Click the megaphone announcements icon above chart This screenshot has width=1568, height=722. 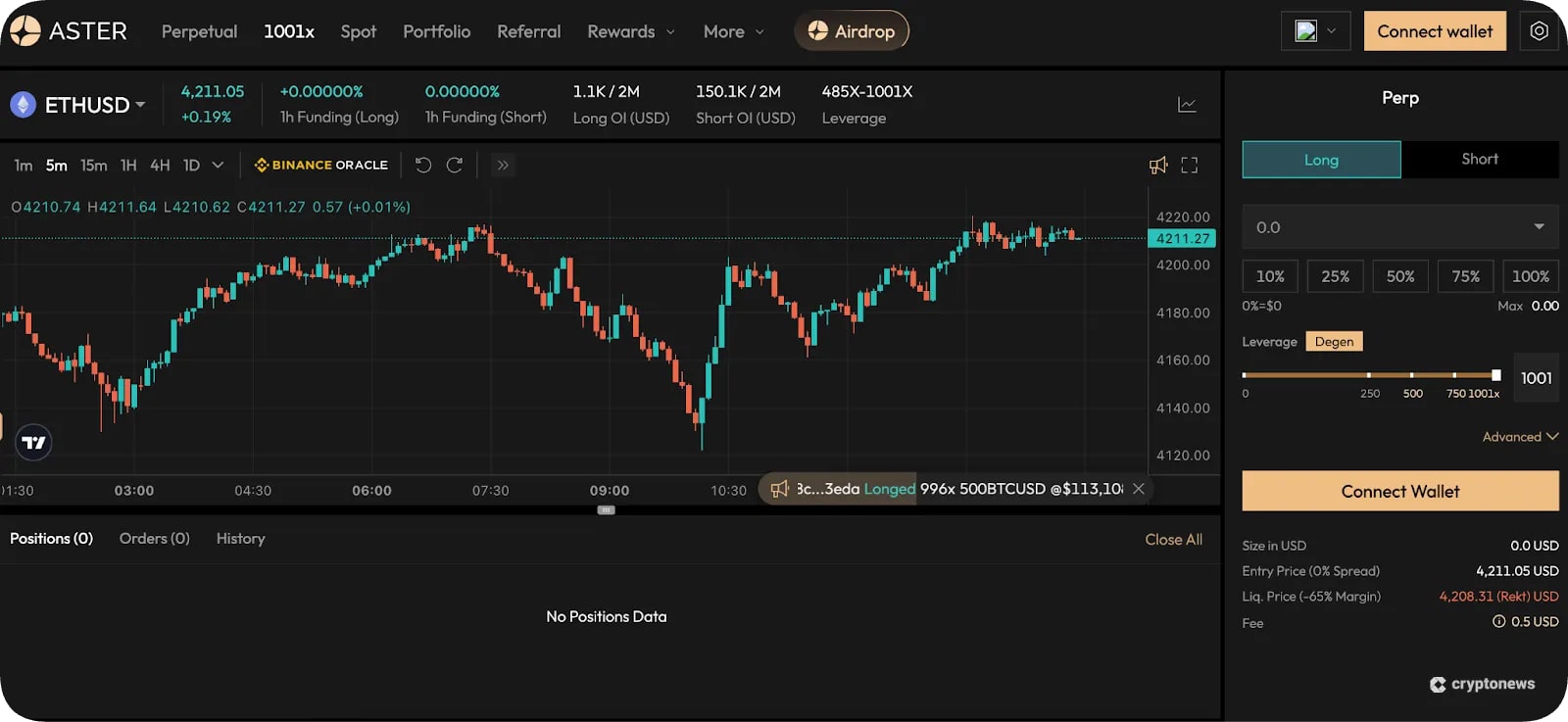pyautogui.click(x=1158, y=165)
